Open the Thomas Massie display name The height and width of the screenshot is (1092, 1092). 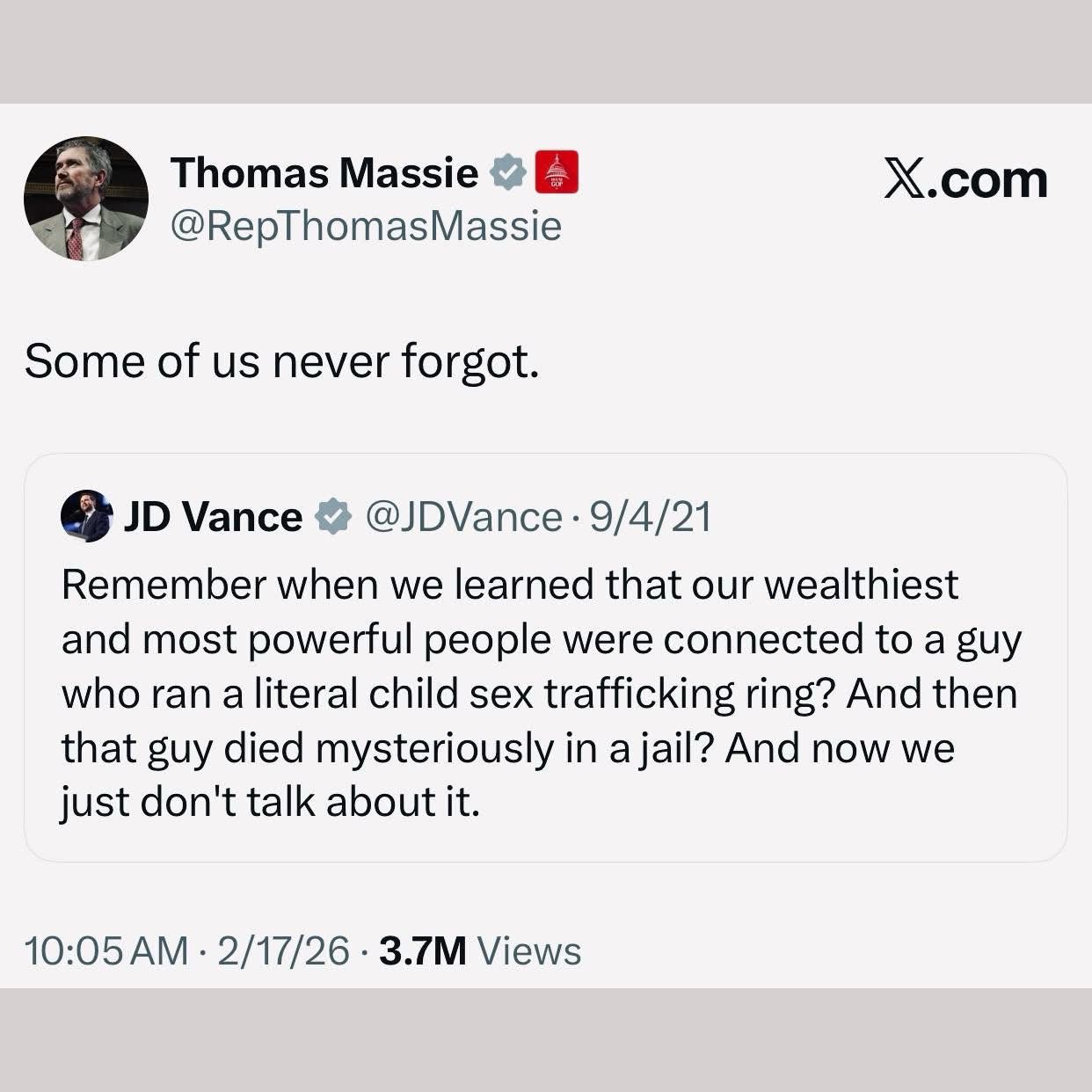[324, 172]
